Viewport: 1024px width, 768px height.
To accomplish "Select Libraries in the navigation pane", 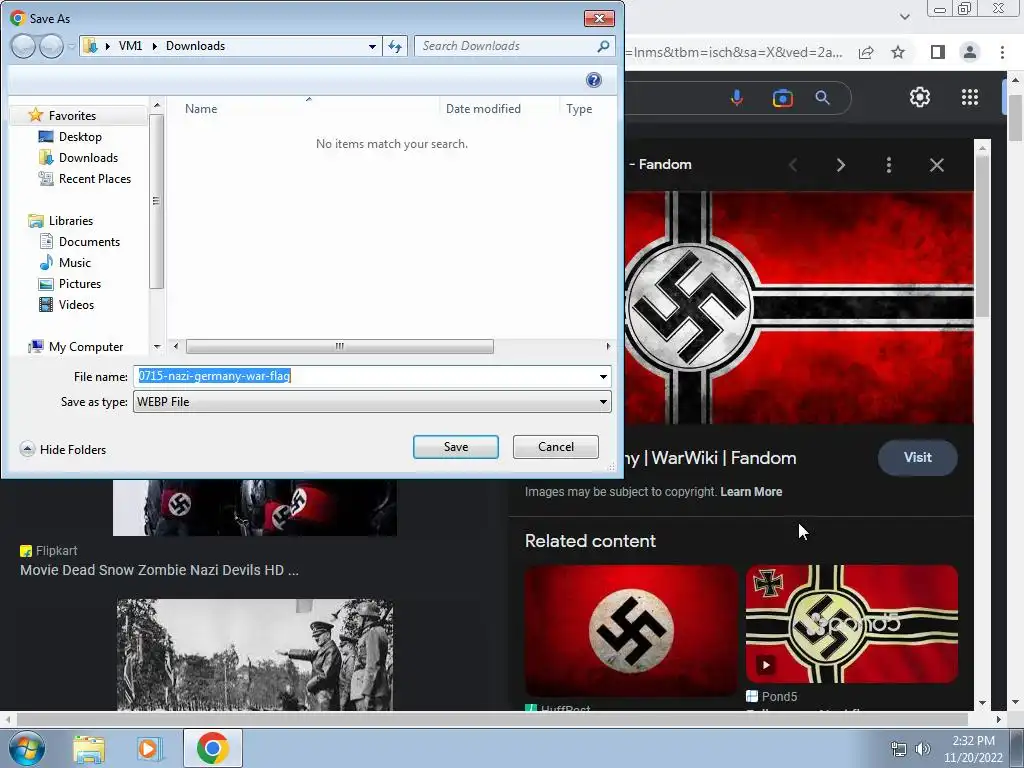I will (x=71, y=221).
